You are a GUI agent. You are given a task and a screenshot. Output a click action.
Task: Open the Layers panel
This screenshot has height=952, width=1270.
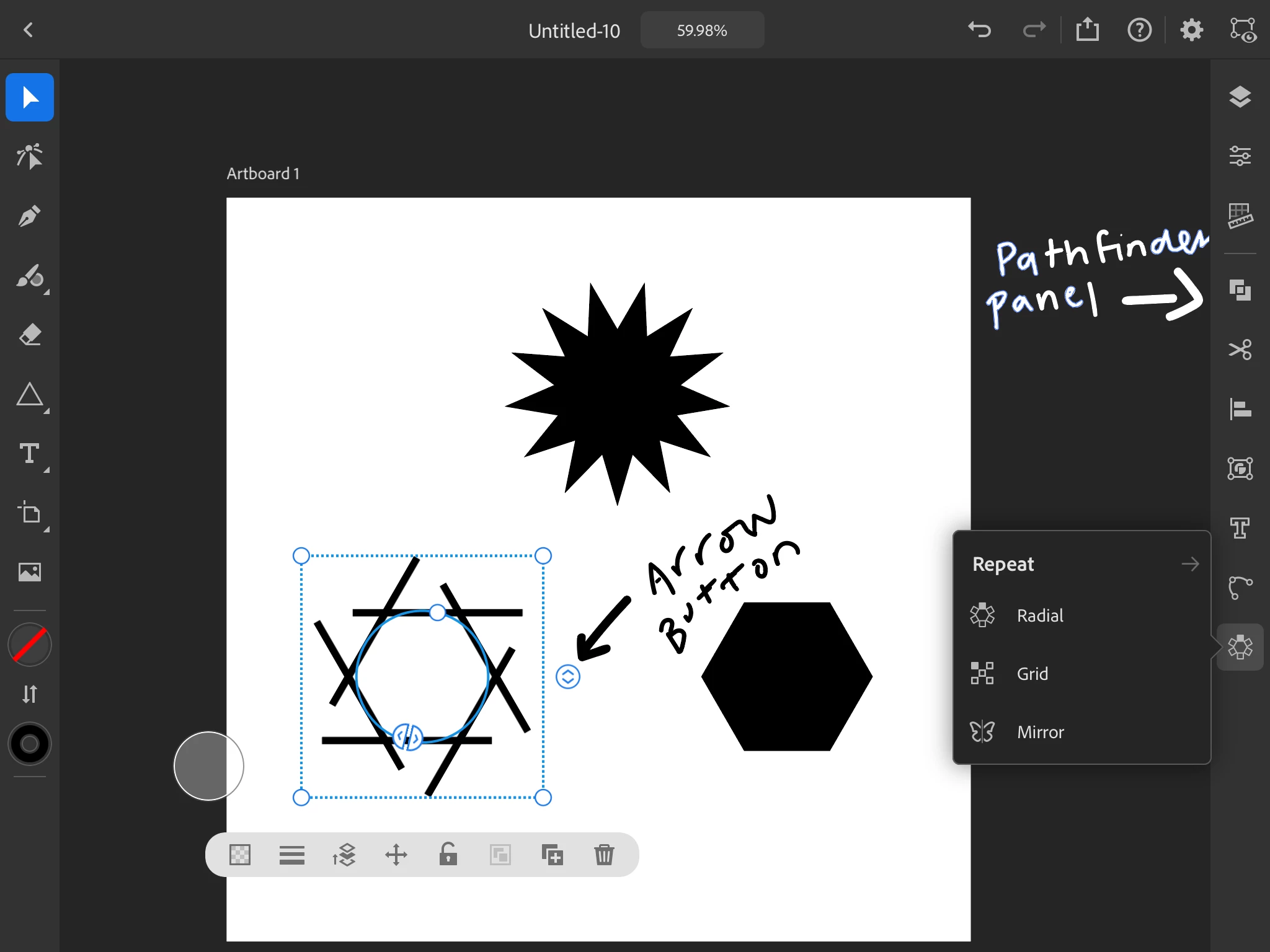[1240, 97]
